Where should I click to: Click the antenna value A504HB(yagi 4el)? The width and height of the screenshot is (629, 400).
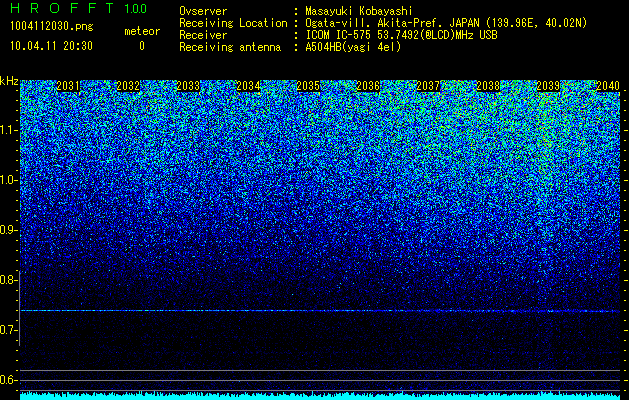coord(353,47)
